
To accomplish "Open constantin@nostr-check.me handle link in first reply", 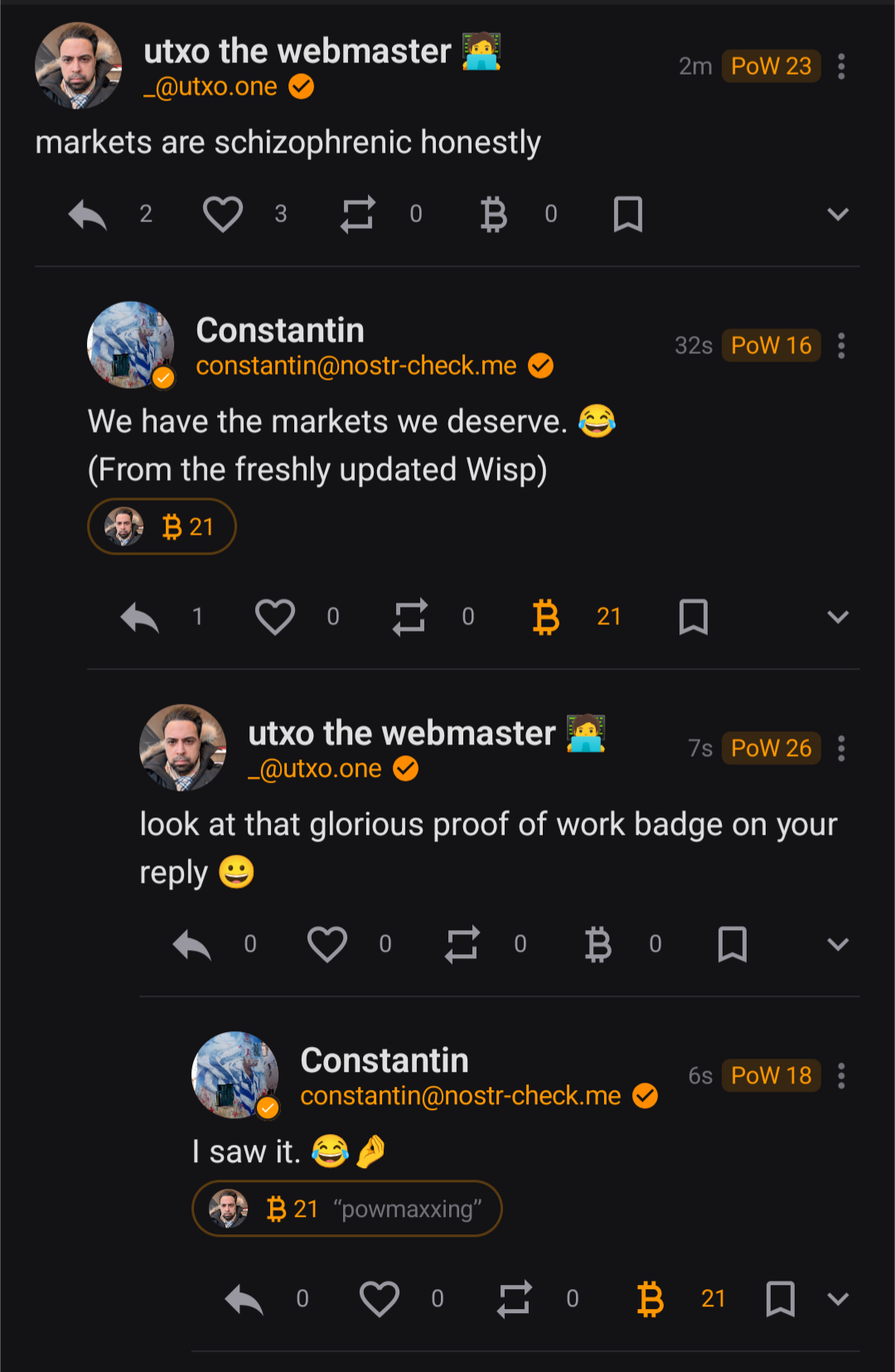I will 356,366.
